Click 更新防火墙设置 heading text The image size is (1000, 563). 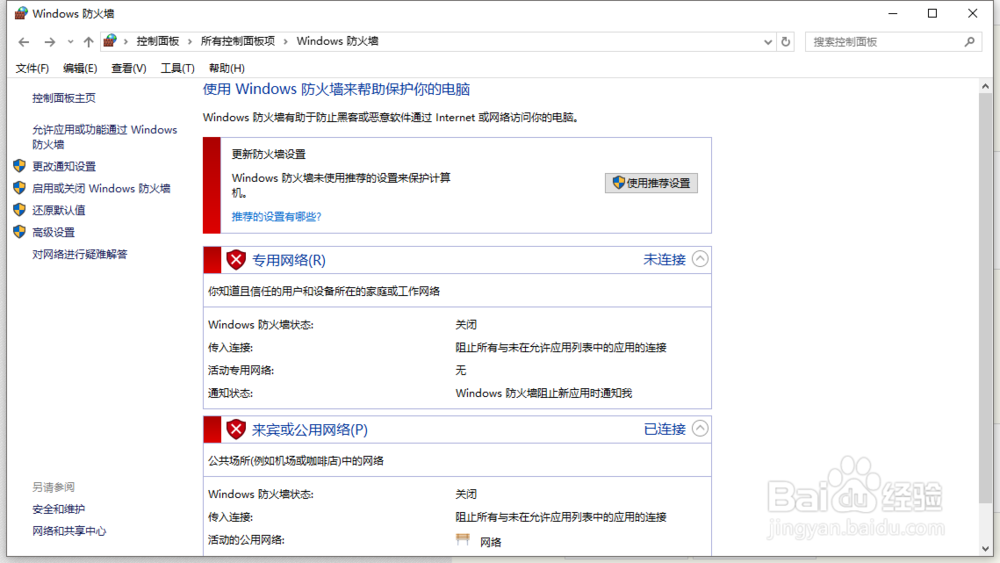pyautogui.click(x=268, y=154)
